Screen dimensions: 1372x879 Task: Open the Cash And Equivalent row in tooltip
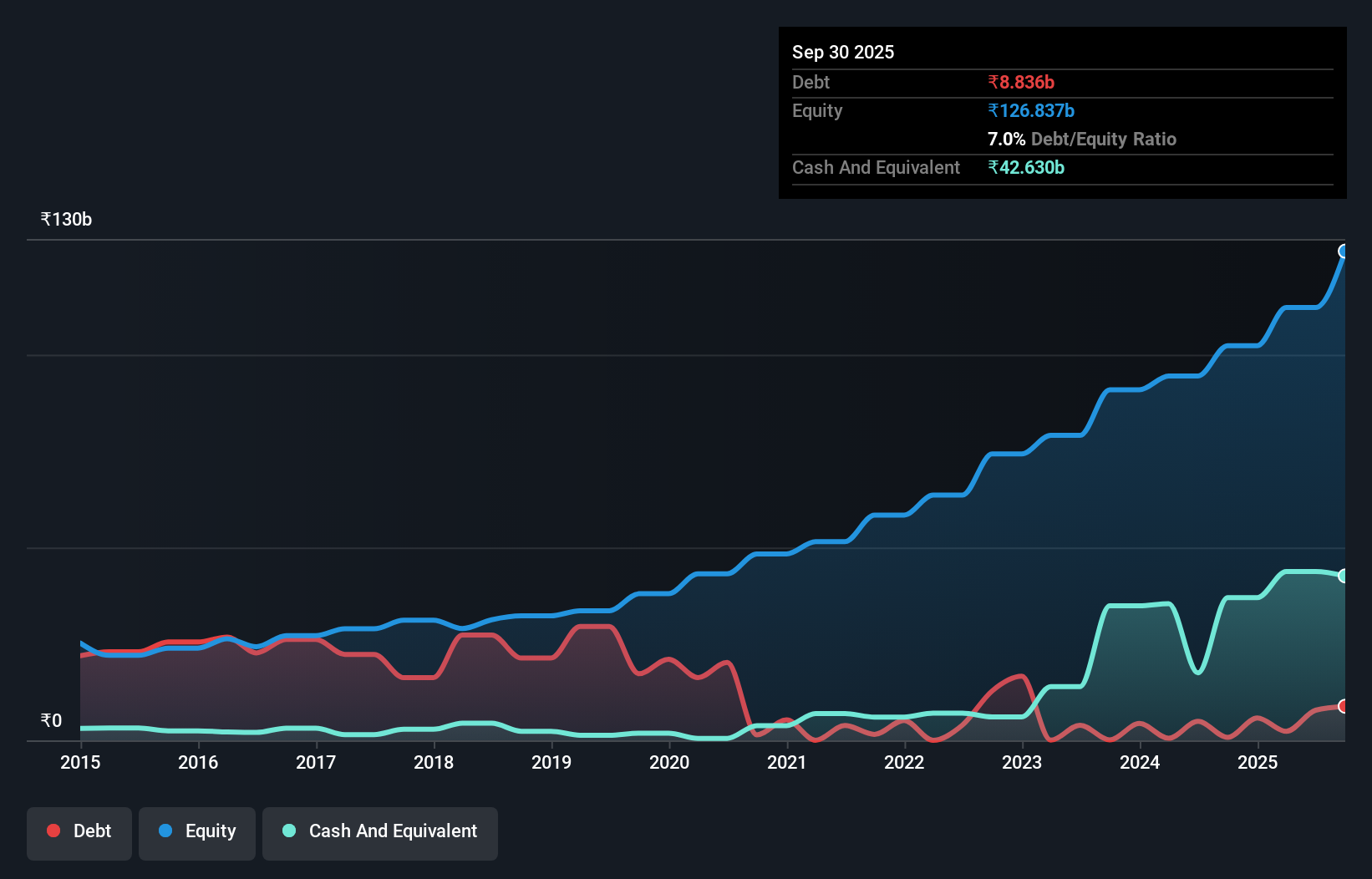click(876, 167)
